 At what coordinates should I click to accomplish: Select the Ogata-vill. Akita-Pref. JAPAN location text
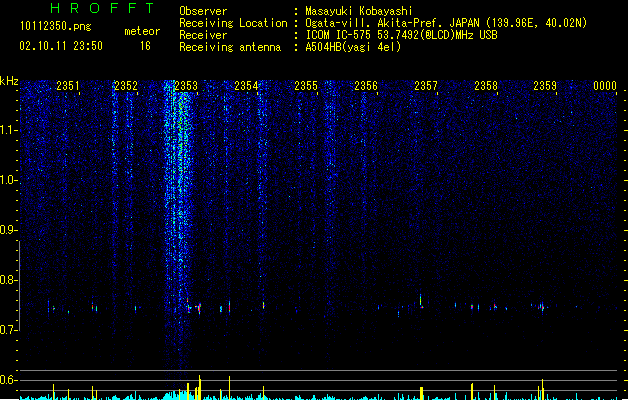(x=446, y=23)
